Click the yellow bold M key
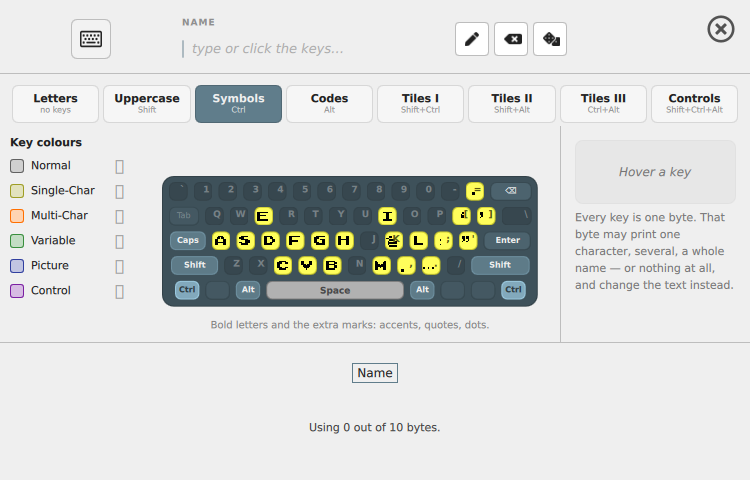 (x=381, y=265)
